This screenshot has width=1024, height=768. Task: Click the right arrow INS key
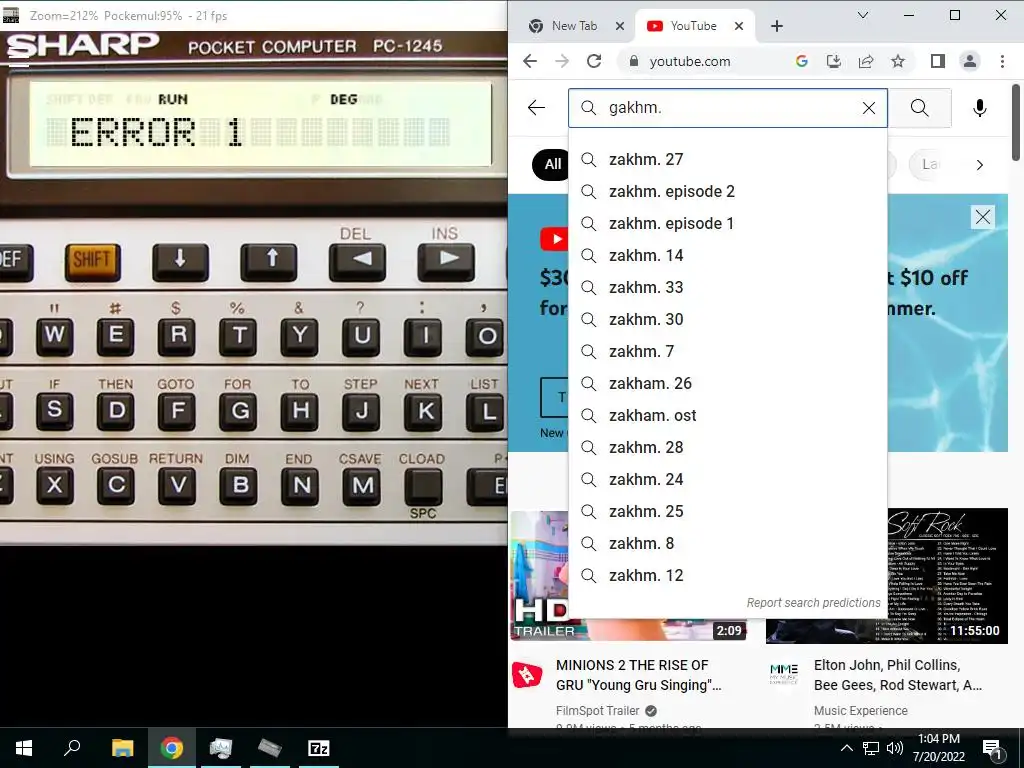coord(446,261)
